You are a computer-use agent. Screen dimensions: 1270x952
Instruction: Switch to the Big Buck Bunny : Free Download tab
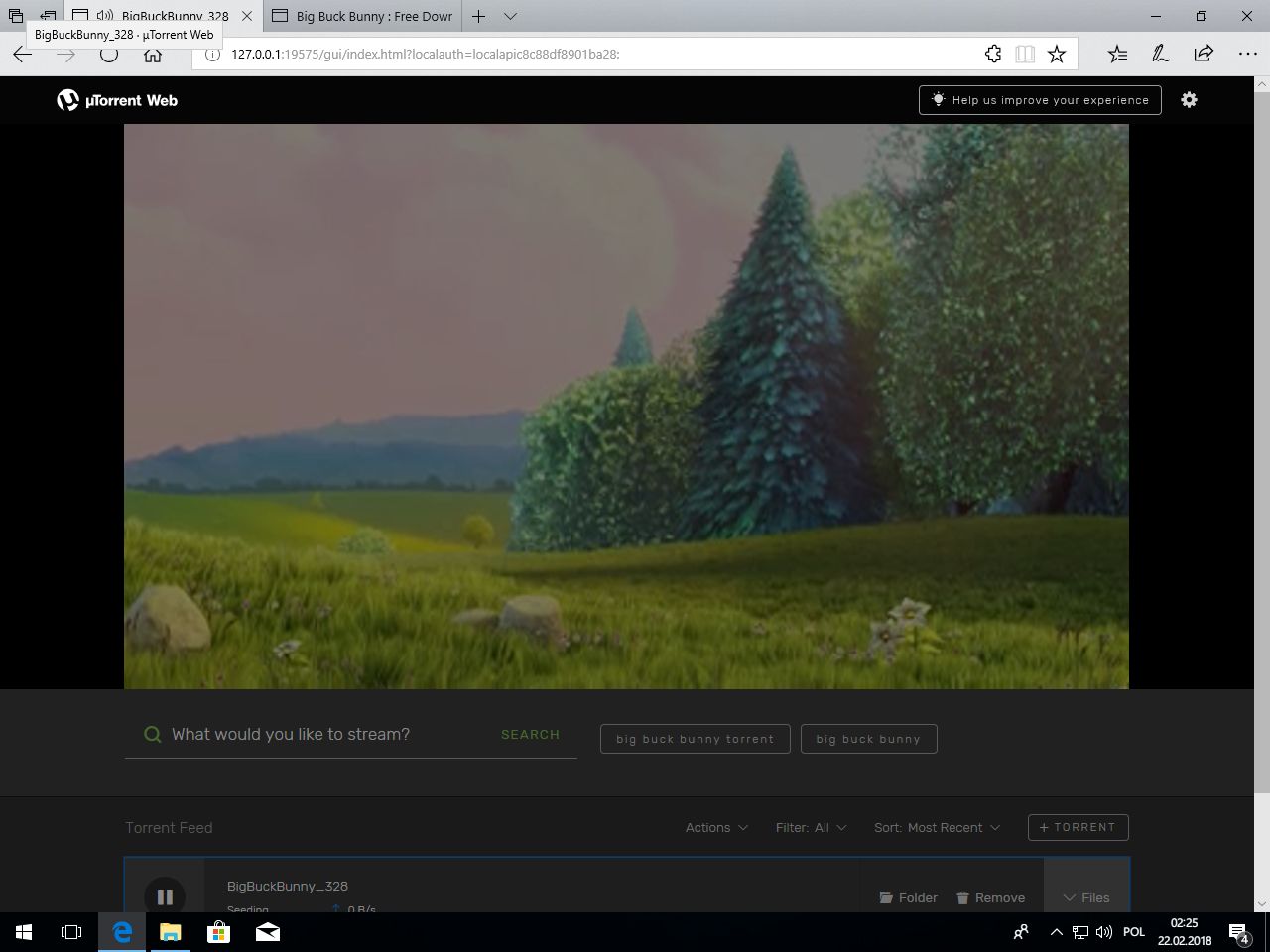pyautogui.click(x=362, y=16)
